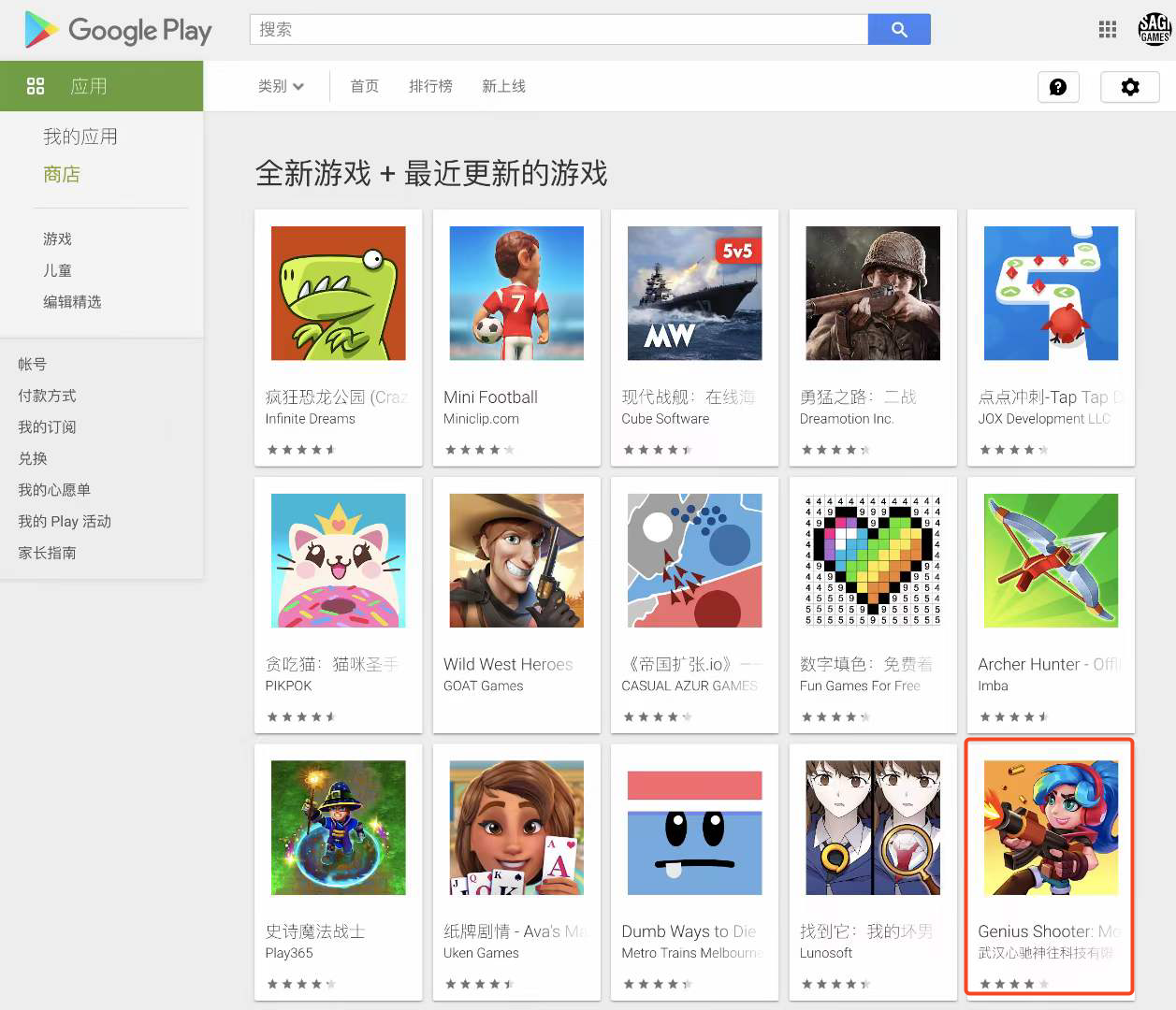Image resolution: width=1176 pixels, height=1010 pixels.
Task: Select 商店 in the sidebar
Action: pos(62,174)
